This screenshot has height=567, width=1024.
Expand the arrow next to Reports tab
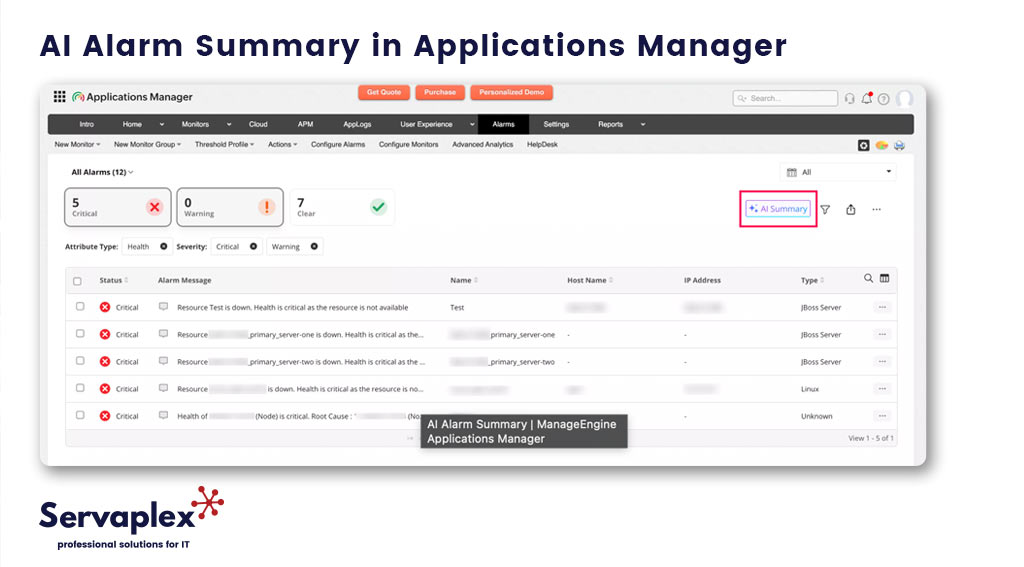pos(643,125)
